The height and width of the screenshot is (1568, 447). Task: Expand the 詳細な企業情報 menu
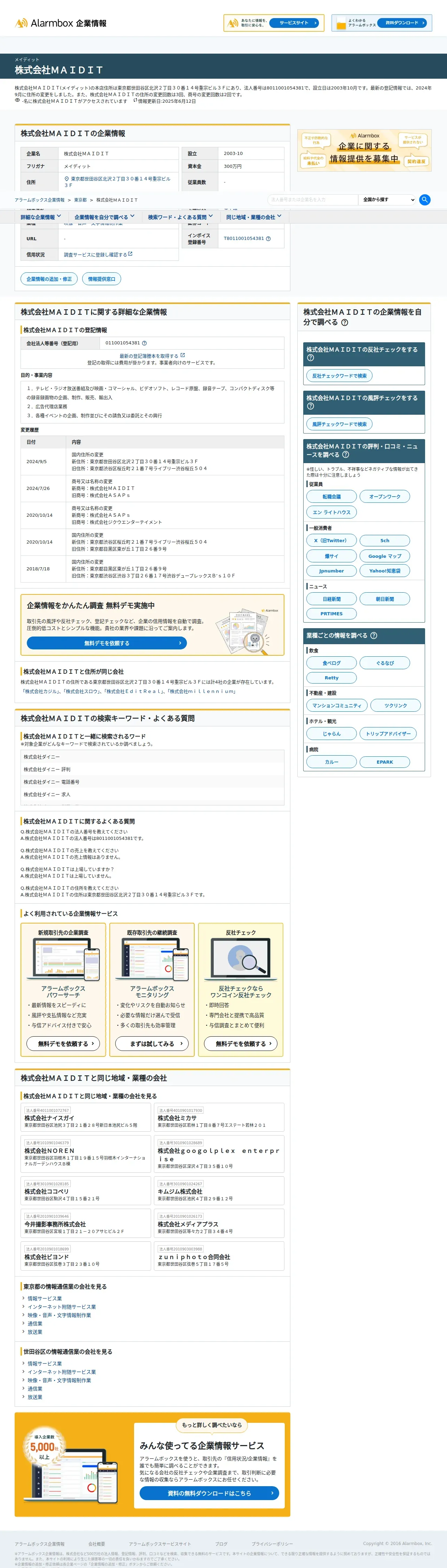coord(41,217)
